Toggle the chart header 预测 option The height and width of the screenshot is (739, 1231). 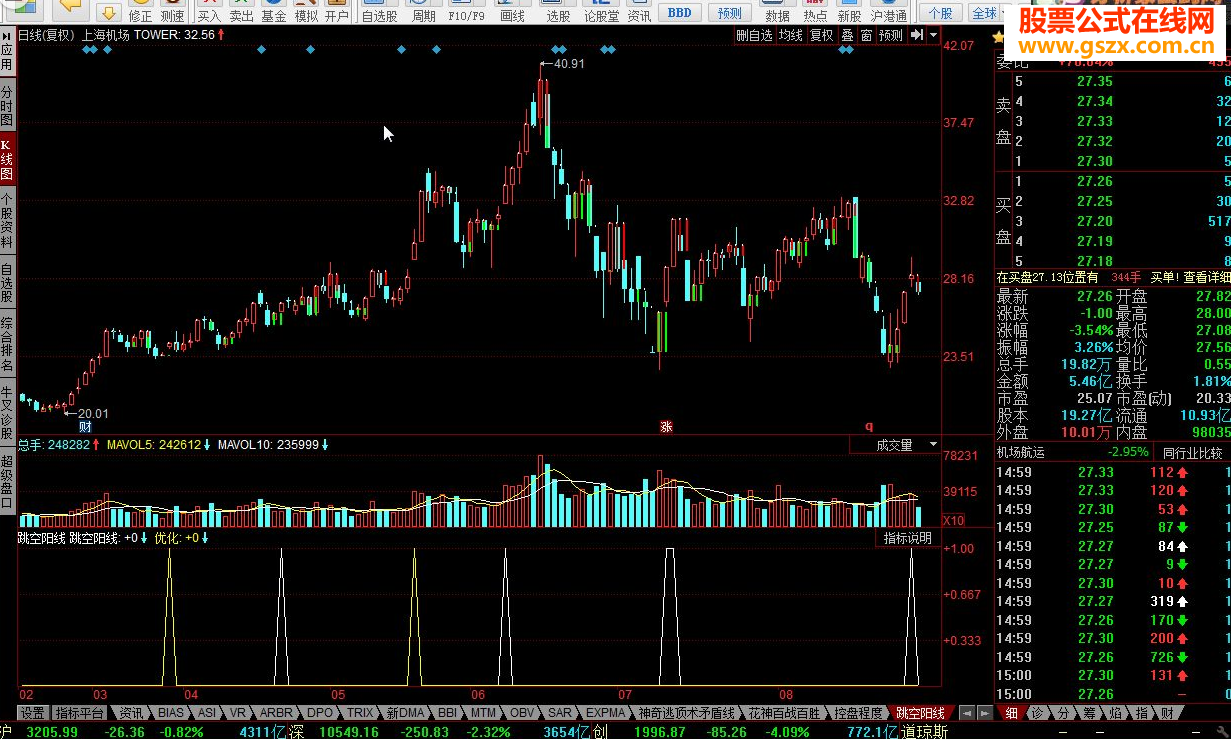tap(890, 35)
